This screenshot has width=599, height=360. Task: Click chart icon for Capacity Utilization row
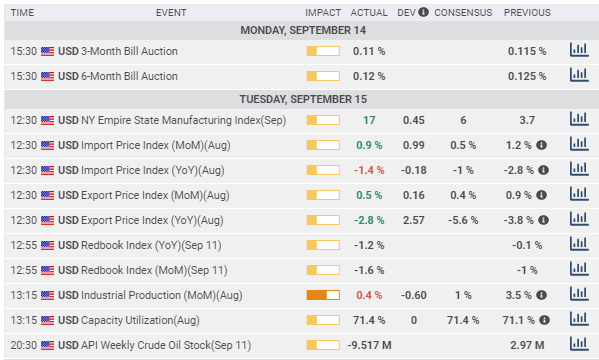coord(579,319)
